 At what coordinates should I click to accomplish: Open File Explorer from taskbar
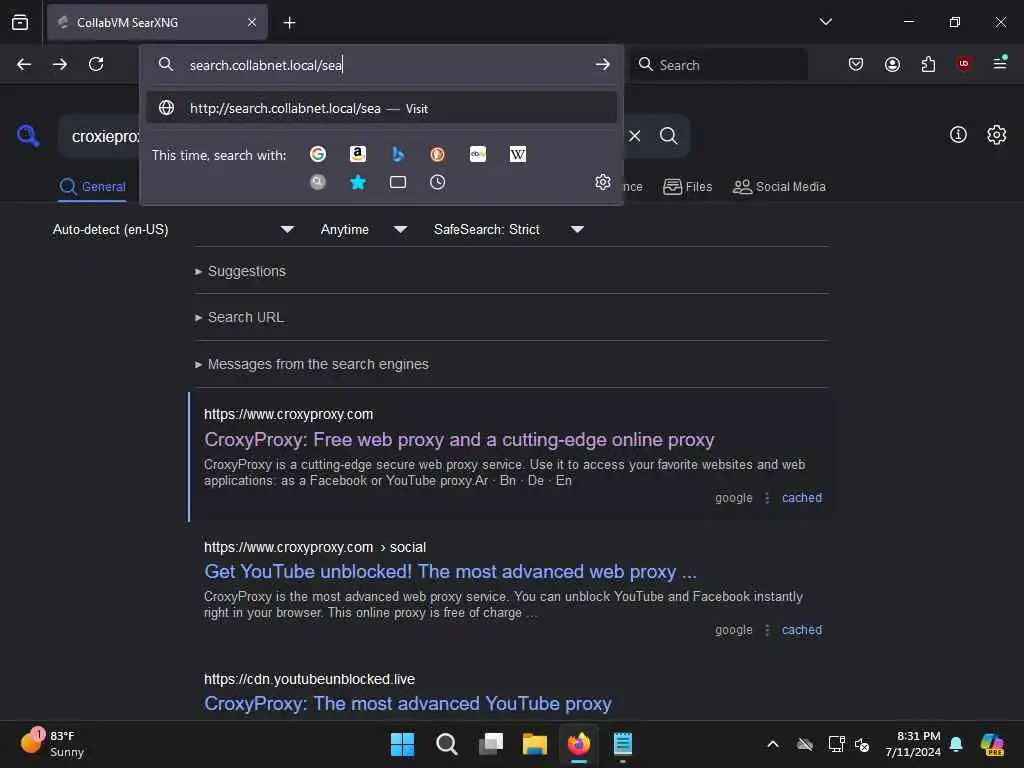[535, 744]
